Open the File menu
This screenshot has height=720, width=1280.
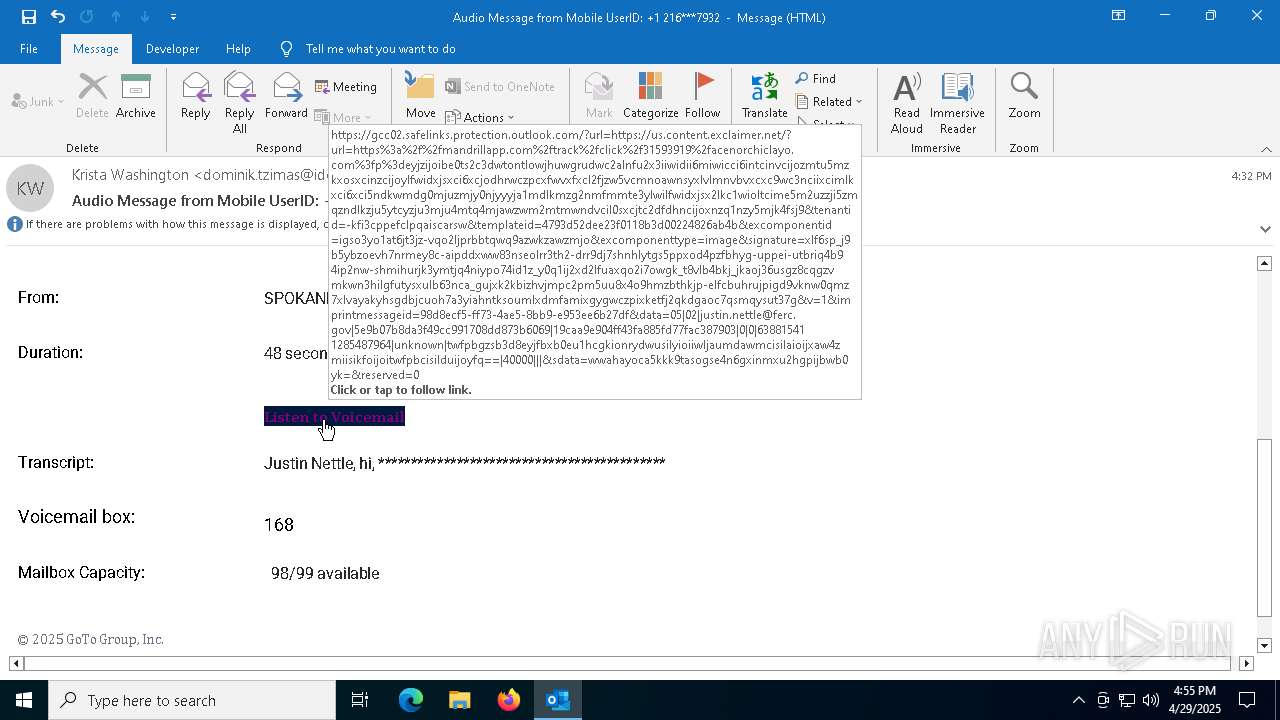(29, 49)
